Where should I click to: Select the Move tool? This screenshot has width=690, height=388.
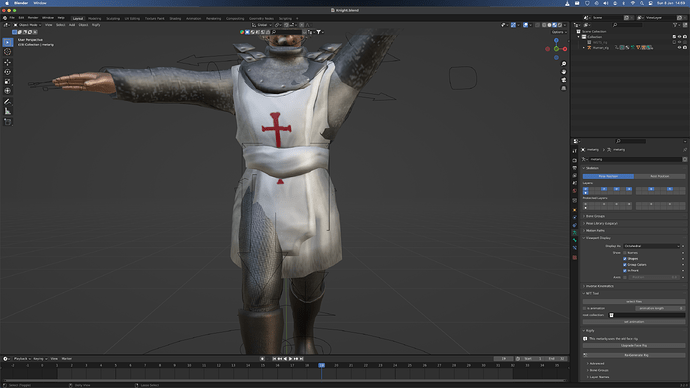pyautogui.click(x=7, y=62)
